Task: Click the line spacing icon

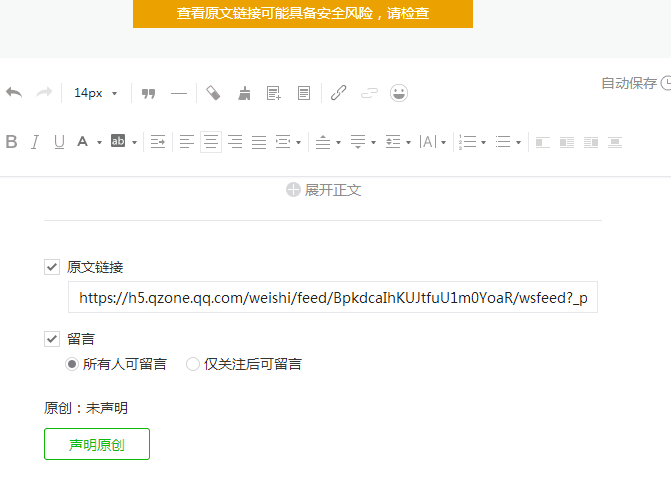Action: pyautogui.click(x=393, y=142)
